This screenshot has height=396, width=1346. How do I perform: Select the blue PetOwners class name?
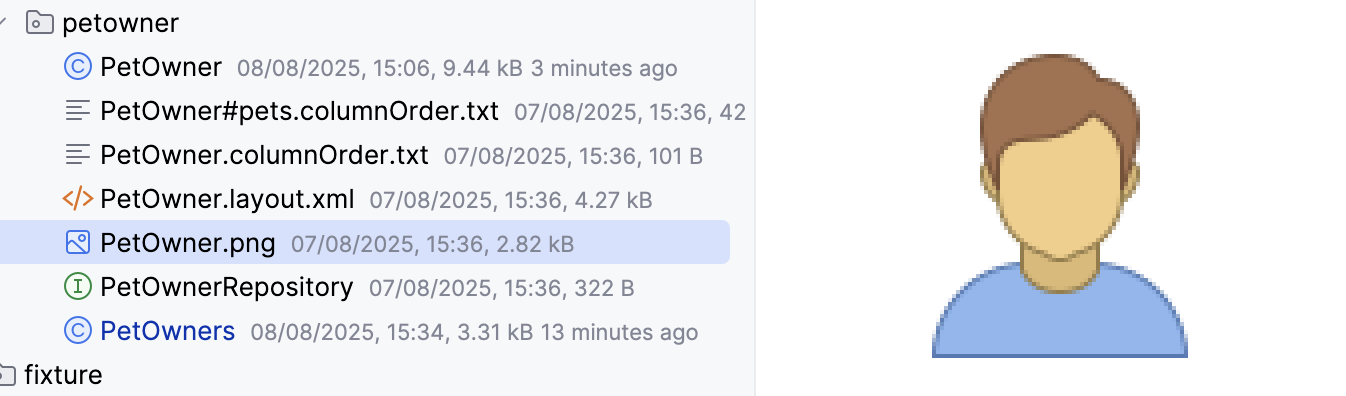(x=168, y=331)
